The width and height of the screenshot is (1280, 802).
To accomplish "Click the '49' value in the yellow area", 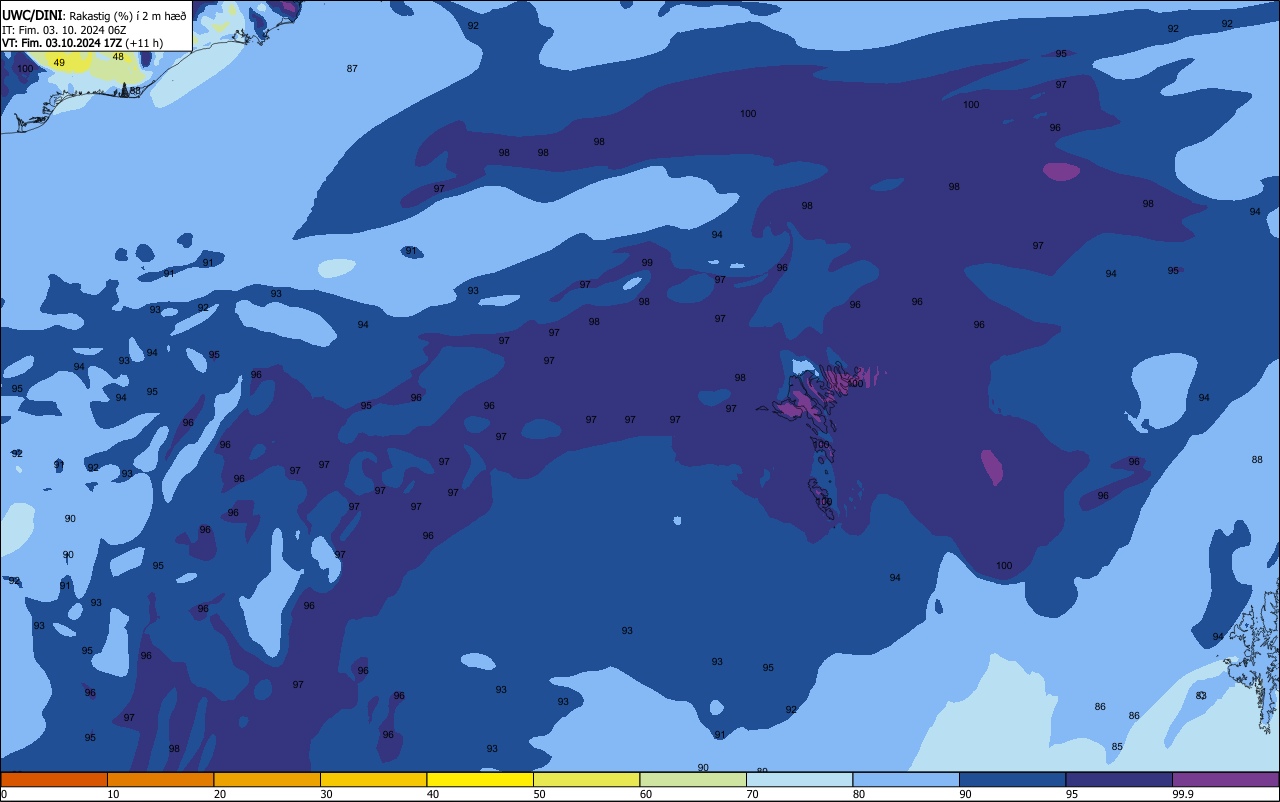I will tap(59, 63).
